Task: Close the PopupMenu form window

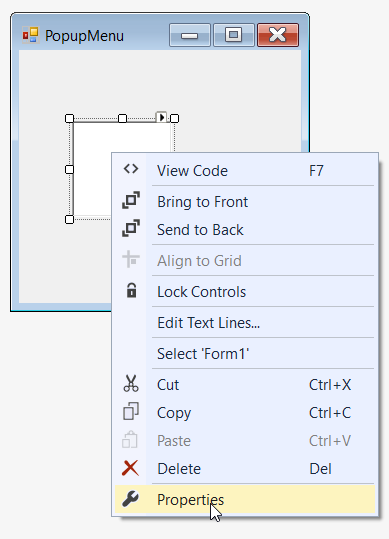Action: point(278,35)
